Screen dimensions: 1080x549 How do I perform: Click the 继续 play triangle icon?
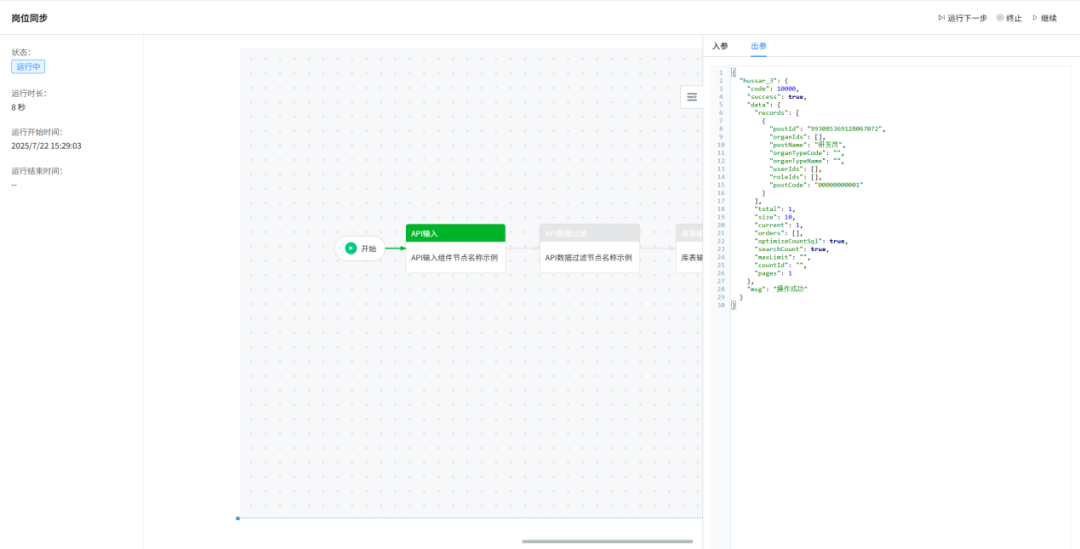pos(1035,18)
